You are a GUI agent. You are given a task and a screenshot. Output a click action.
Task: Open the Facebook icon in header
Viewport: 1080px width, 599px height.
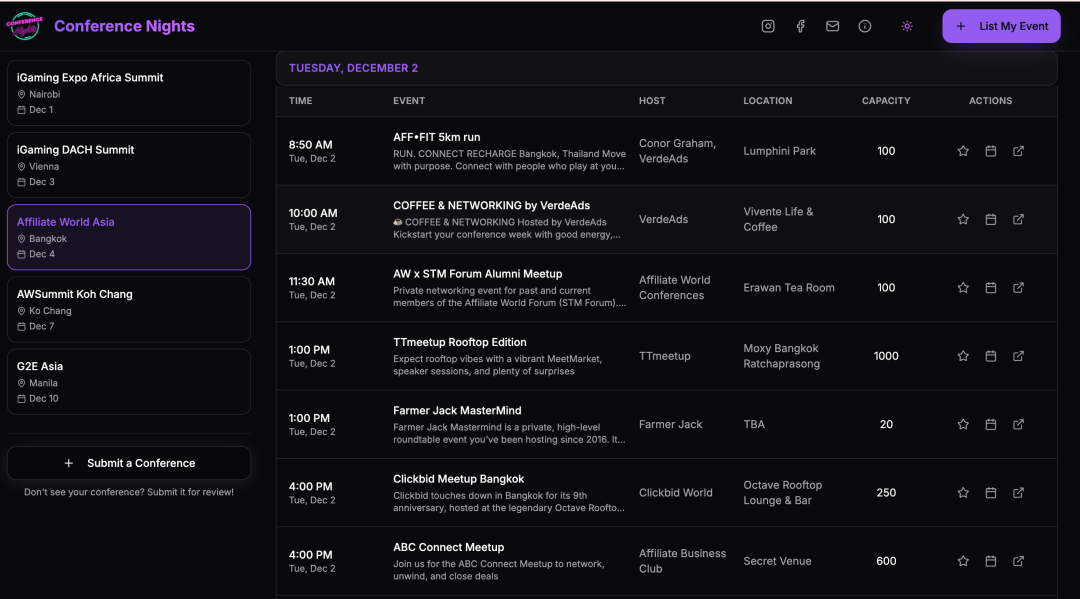point(800,26)
